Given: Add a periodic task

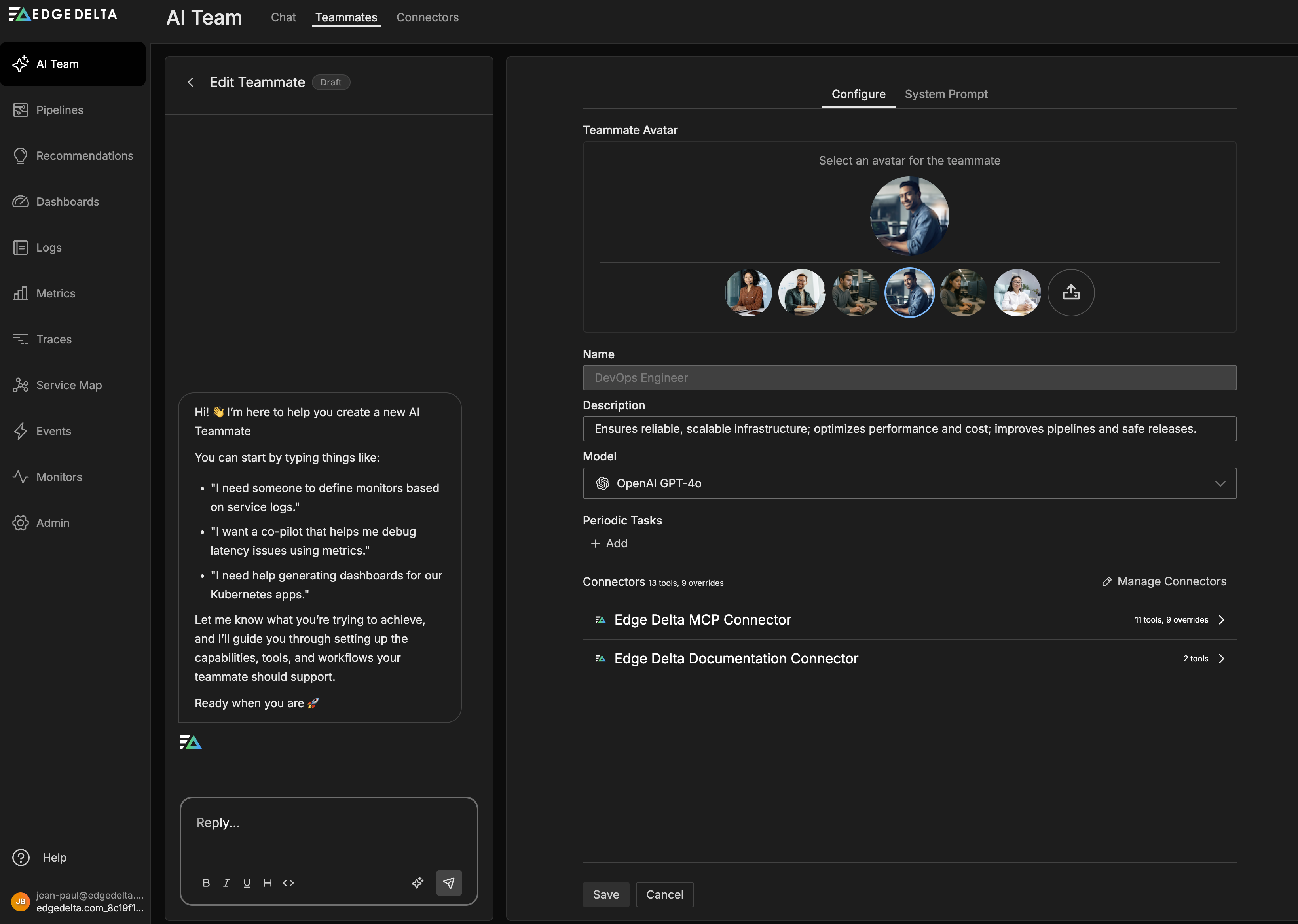Looking at the screenshot, I should pyautogui.click(x=609, y=543).
